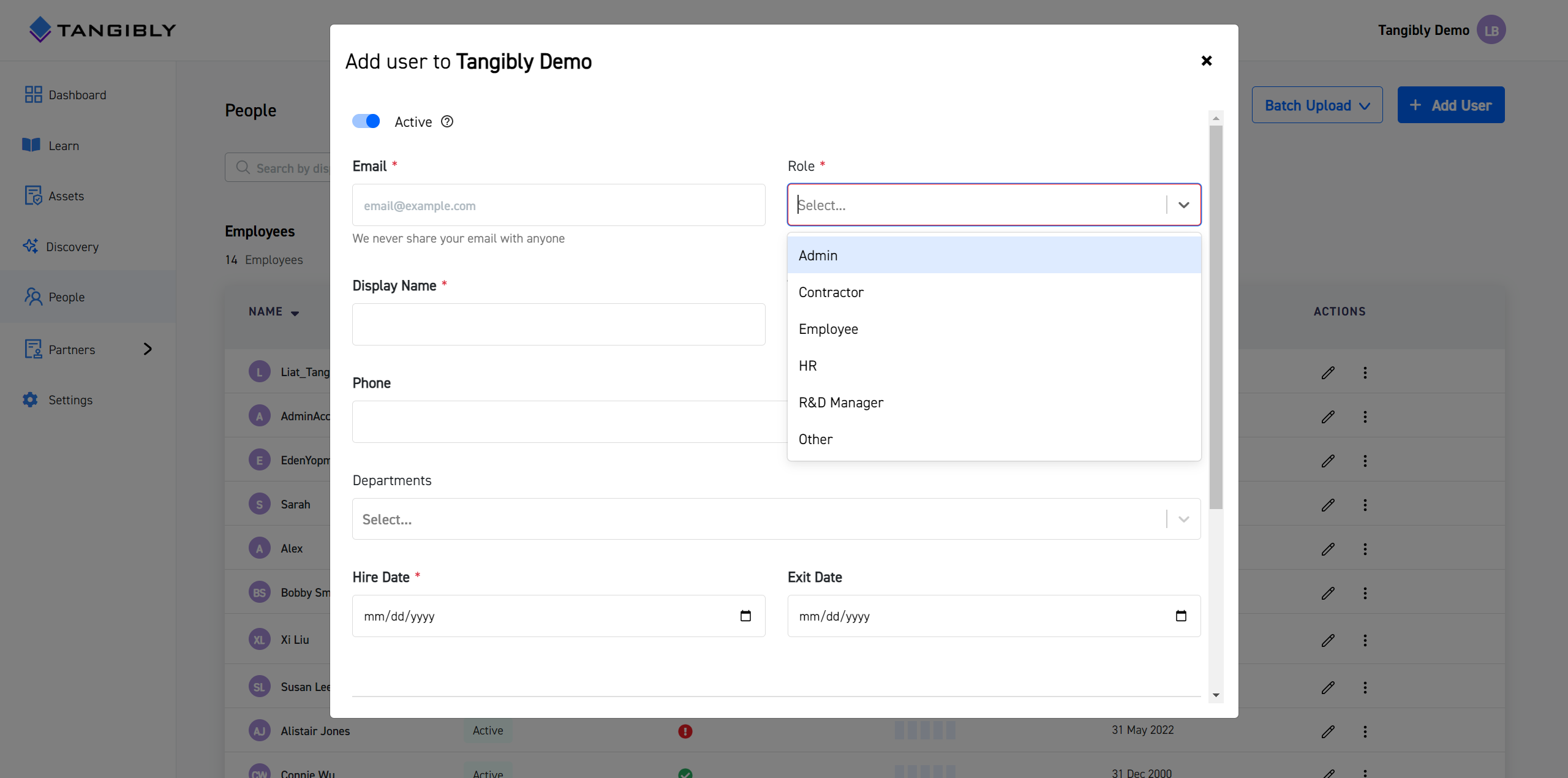The width and height of the screenshot is (1568, 778).
Task: Click the dialog scrollbar thumb
Action: point(1216,317)
